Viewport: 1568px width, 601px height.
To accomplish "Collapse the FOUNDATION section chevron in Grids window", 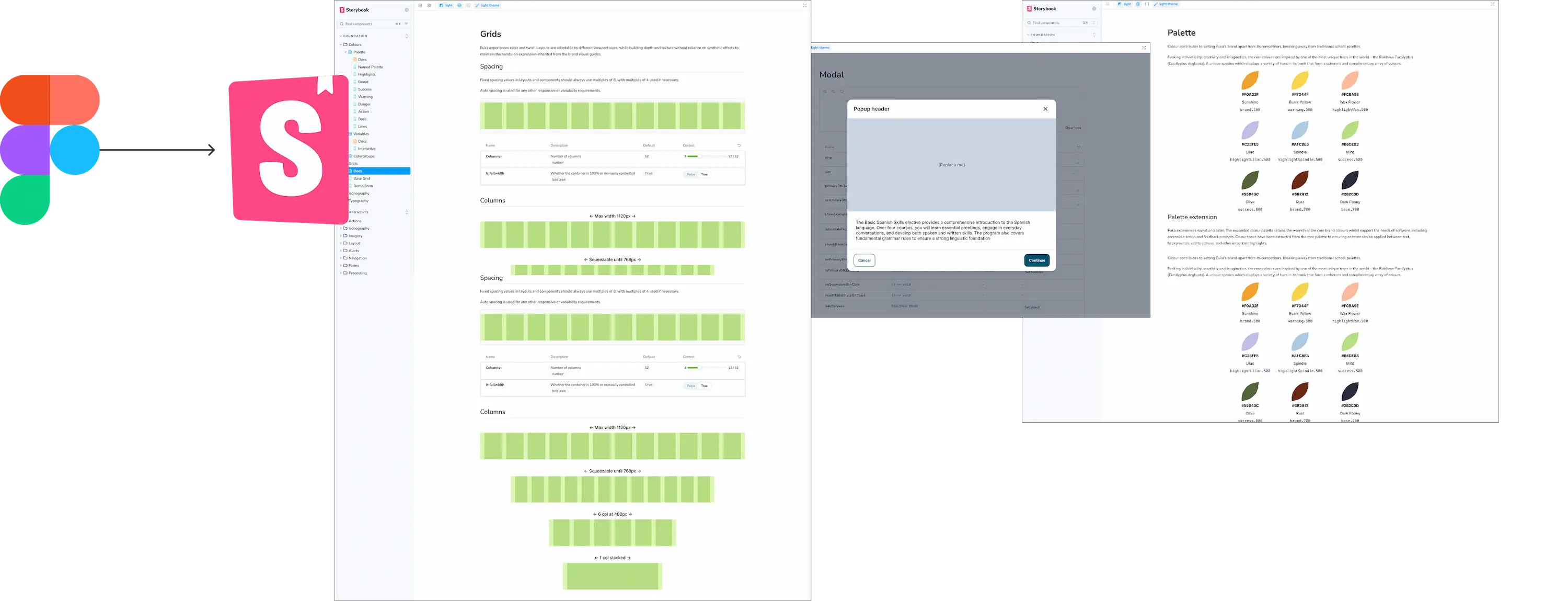I will 341,36.
